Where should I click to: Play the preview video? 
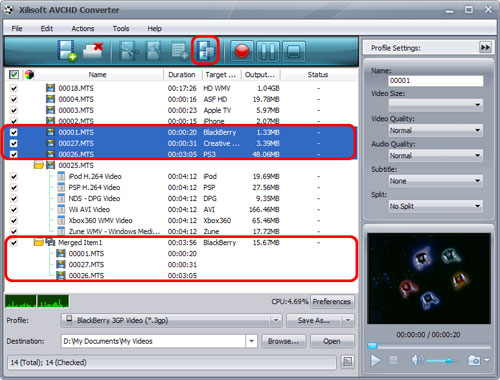(x=376, y=360)
